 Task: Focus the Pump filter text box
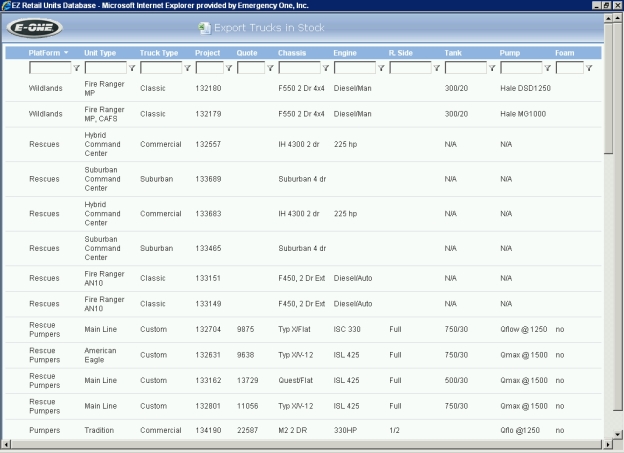tap(521, 68)
